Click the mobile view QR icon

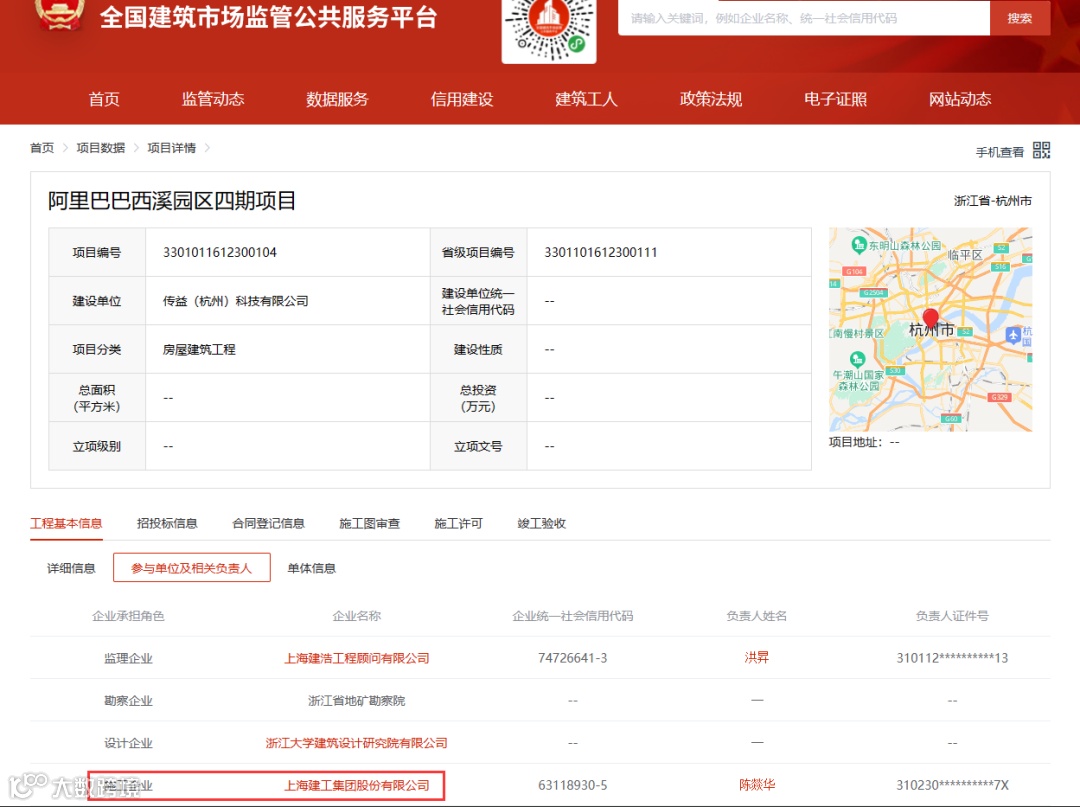click(1041, 150)
